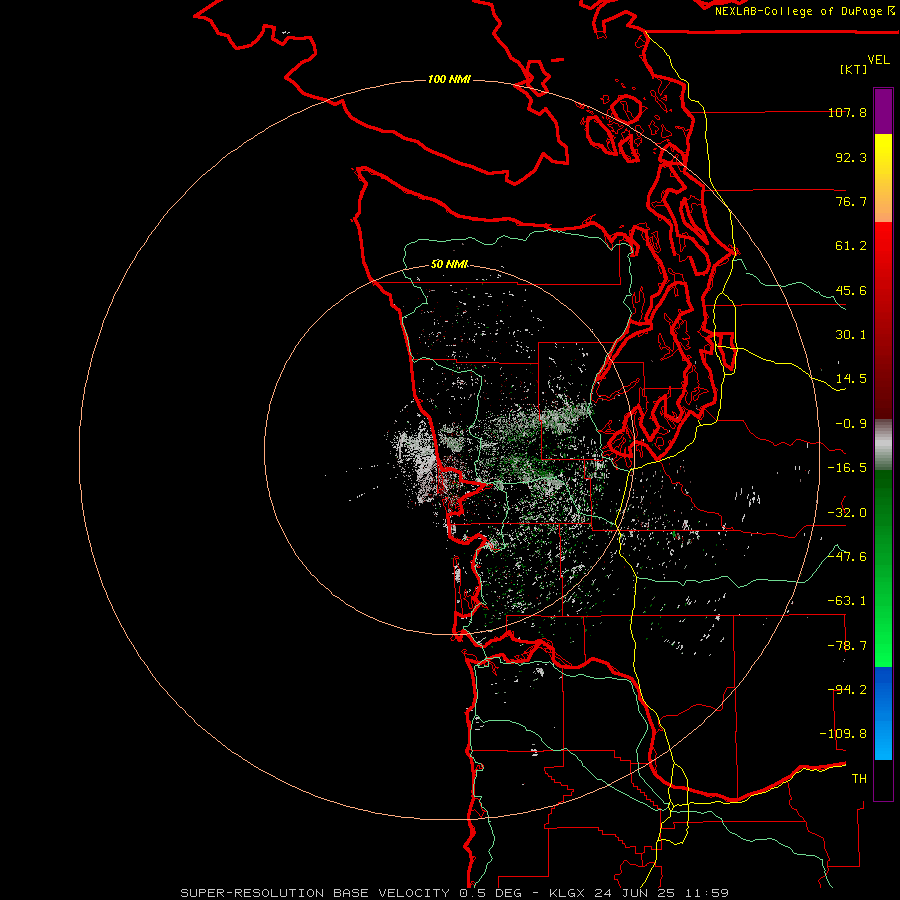The image size is (900, 900).
Task: Select the -109.8 scale value
Action: (843, 734)
